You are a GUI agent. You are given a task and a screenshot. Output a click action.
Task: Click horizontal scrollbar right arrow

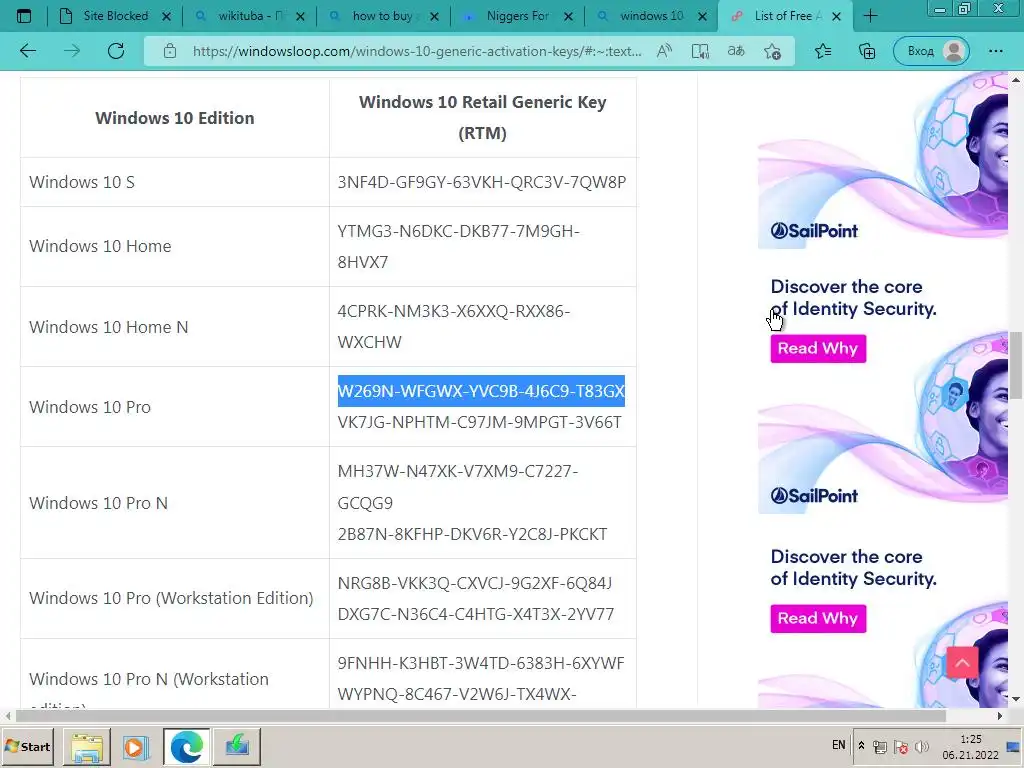pyautogui.click(x=999, y=716)
